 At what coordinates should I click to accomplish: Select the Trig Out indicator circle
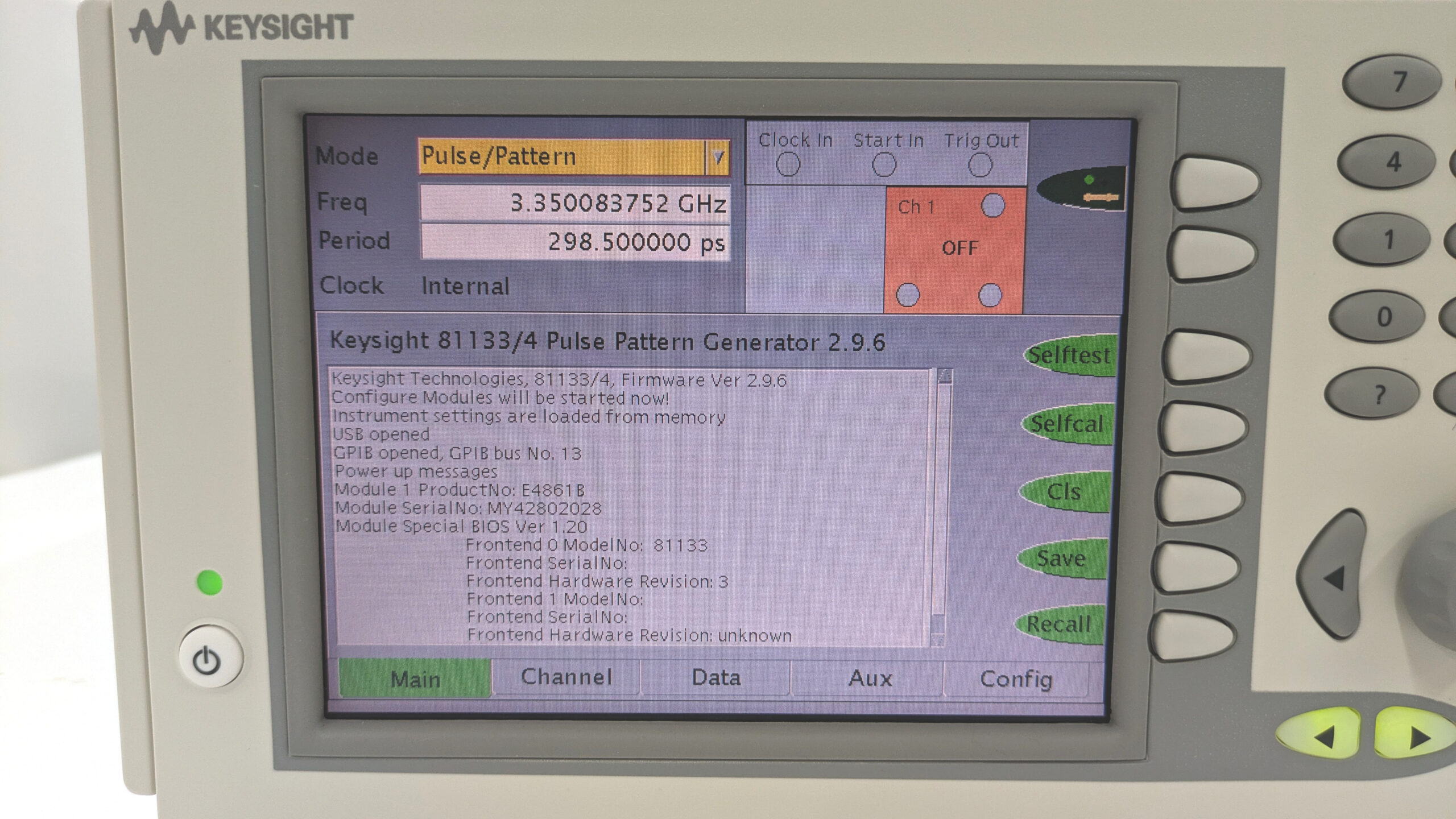click(x=980, y=166)
